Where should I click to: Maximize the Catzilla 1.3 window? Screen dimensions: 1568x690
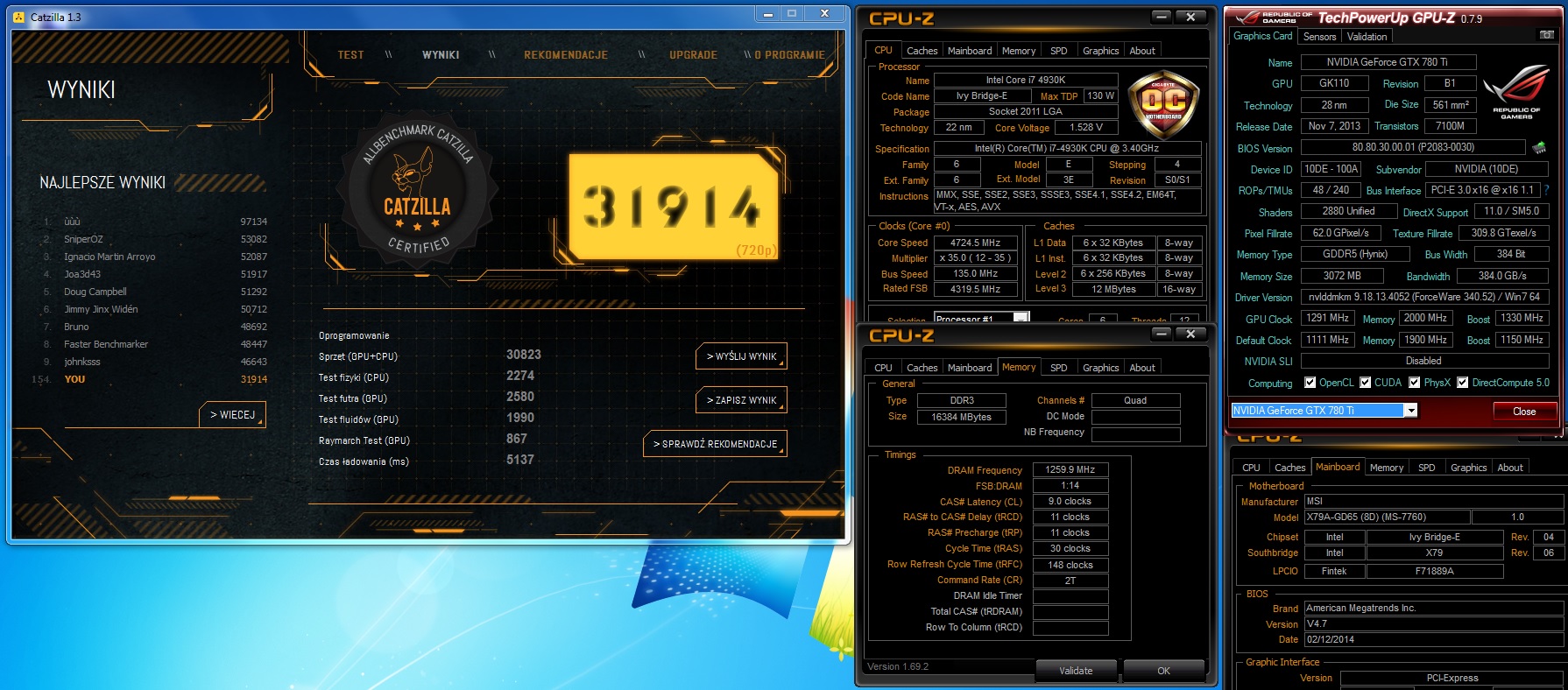pos(792,13)
